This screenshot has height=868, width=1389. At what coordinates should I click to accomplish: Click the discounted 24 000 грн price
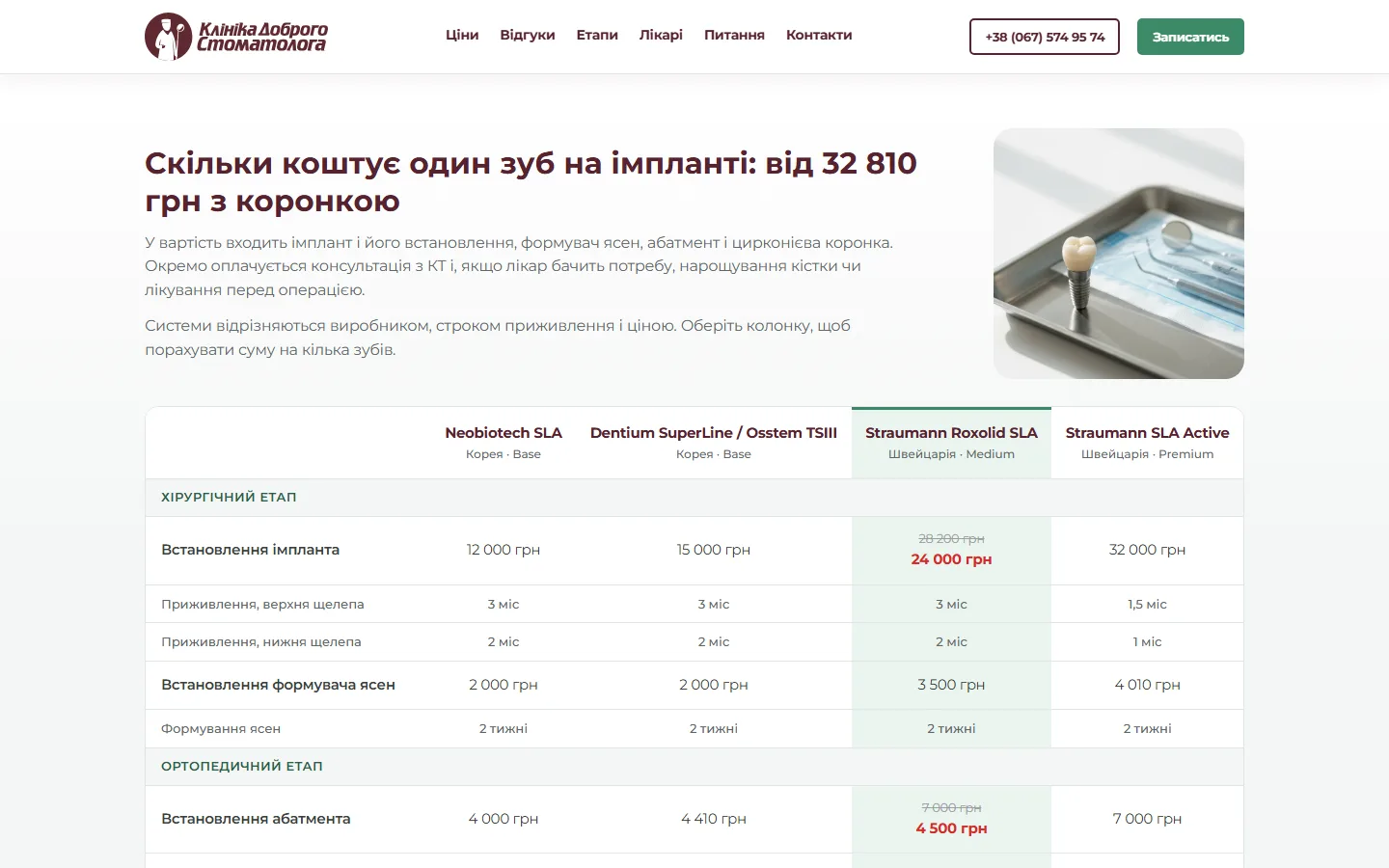951,559
